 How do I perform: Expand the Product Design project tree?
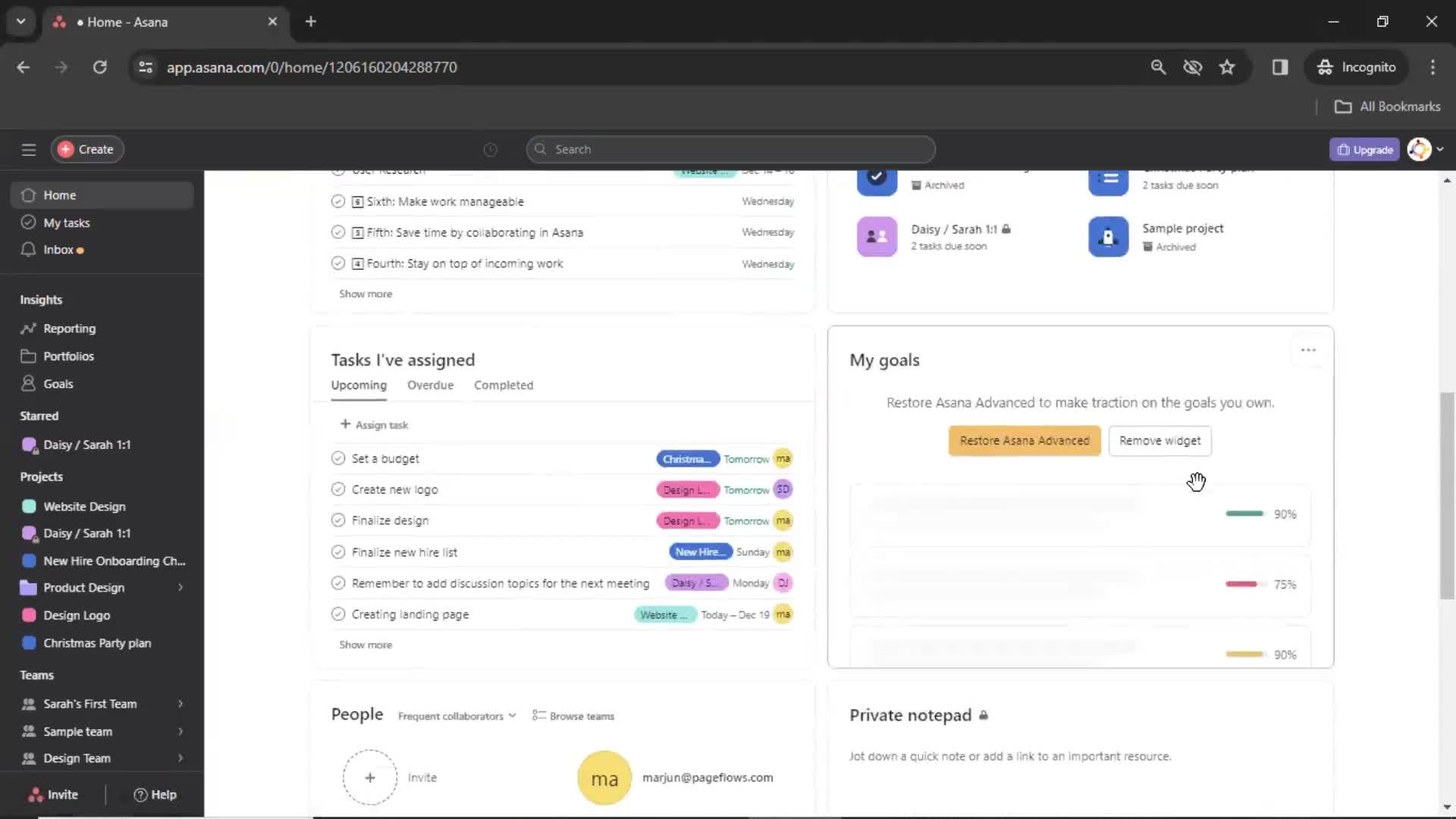click(x=180, y=587)
